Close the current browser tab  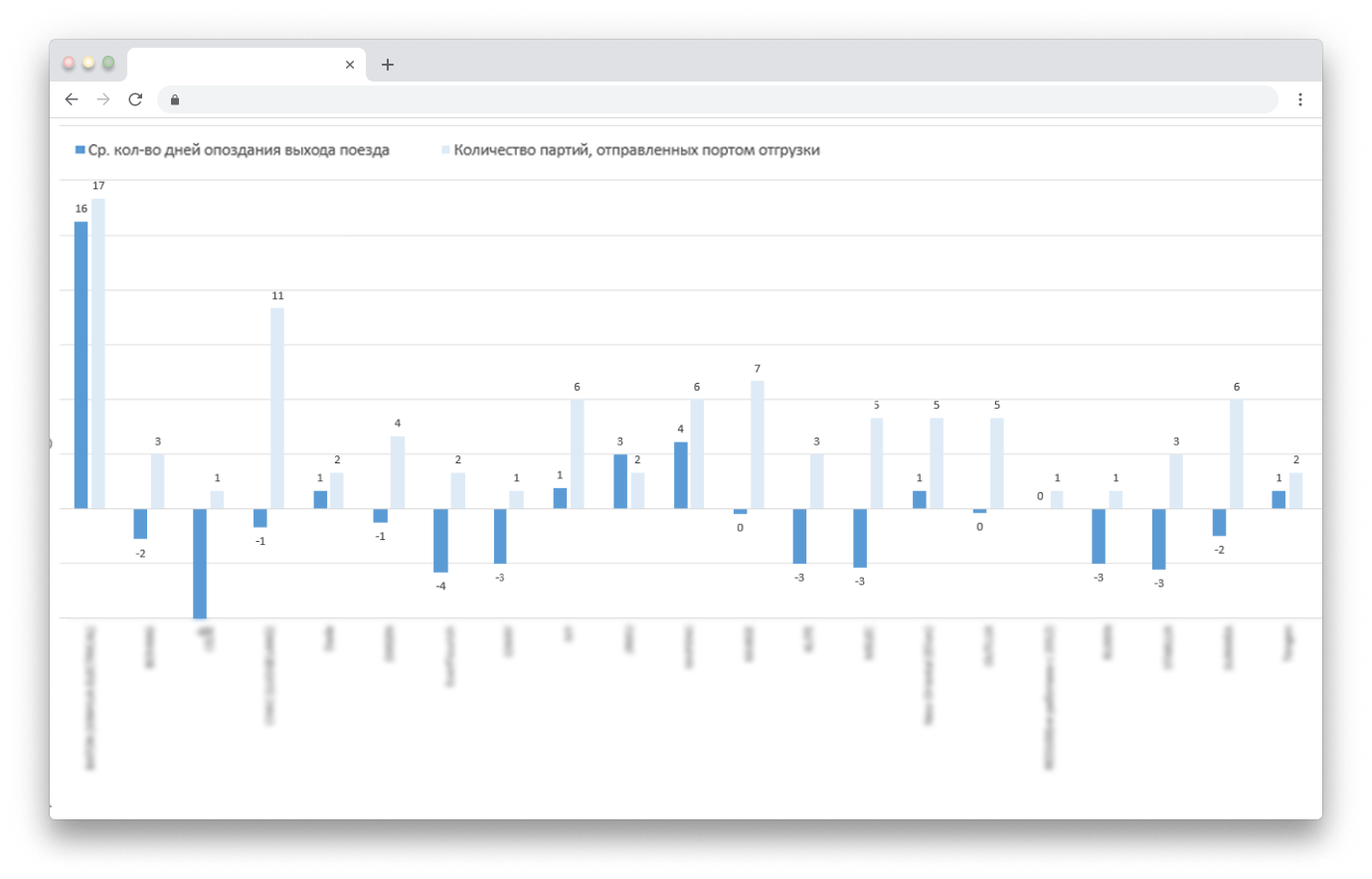350,65
